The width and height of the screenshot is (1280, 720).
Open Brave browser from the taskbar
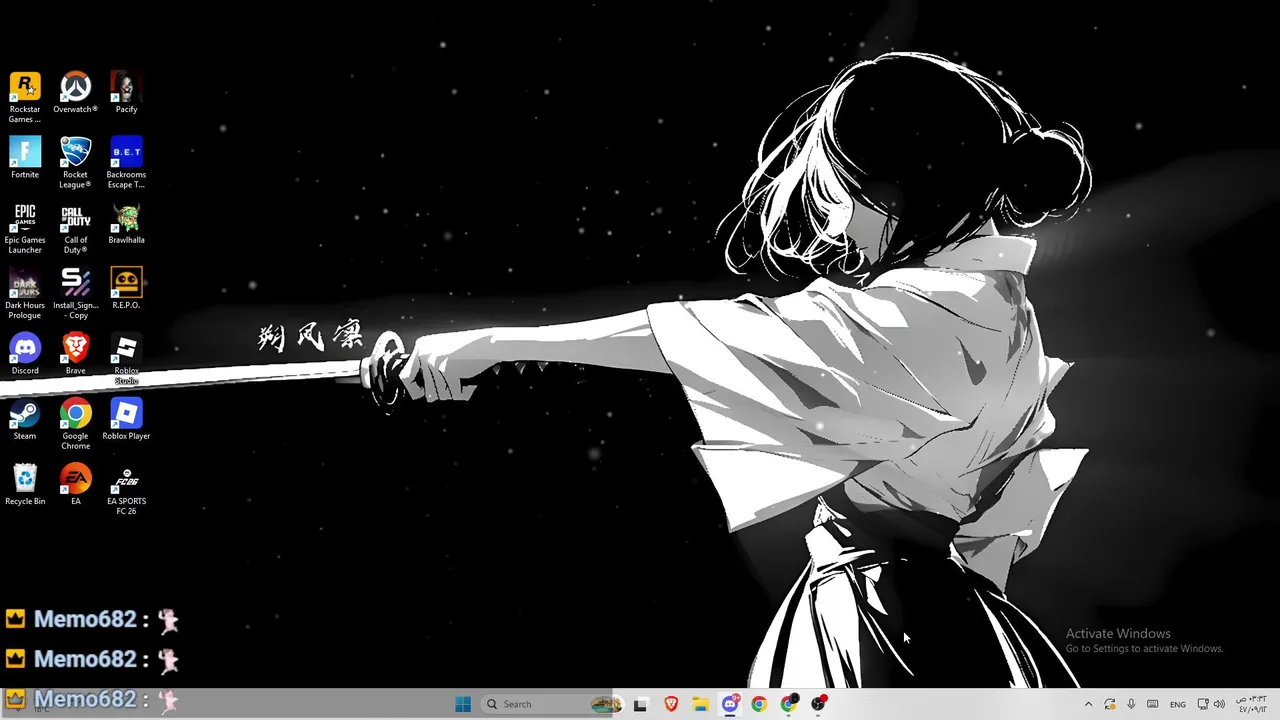(x=671, y=704)
